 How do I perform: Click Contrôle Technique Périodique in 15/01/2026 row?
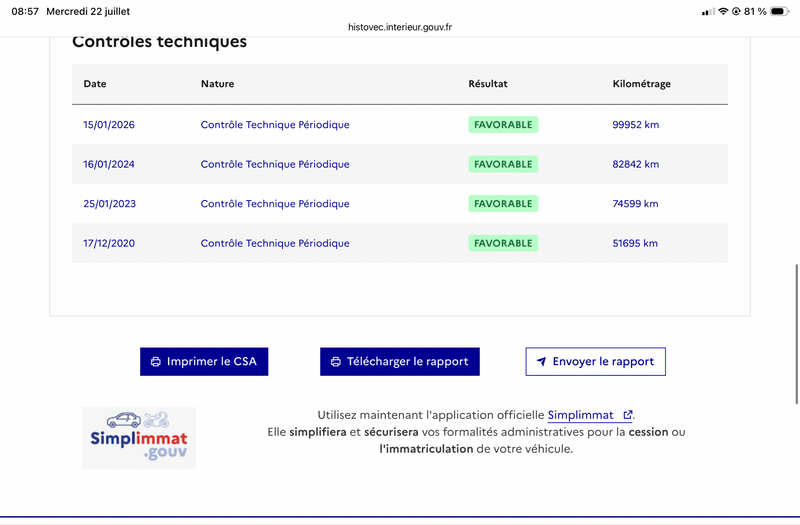point(275,124)
